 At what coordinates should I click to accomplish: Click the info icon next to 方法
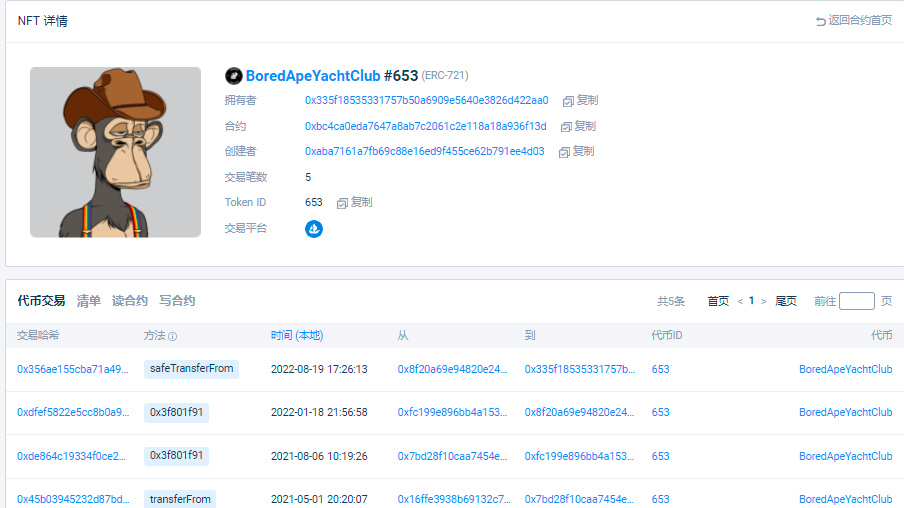click(x=172, y=336)
